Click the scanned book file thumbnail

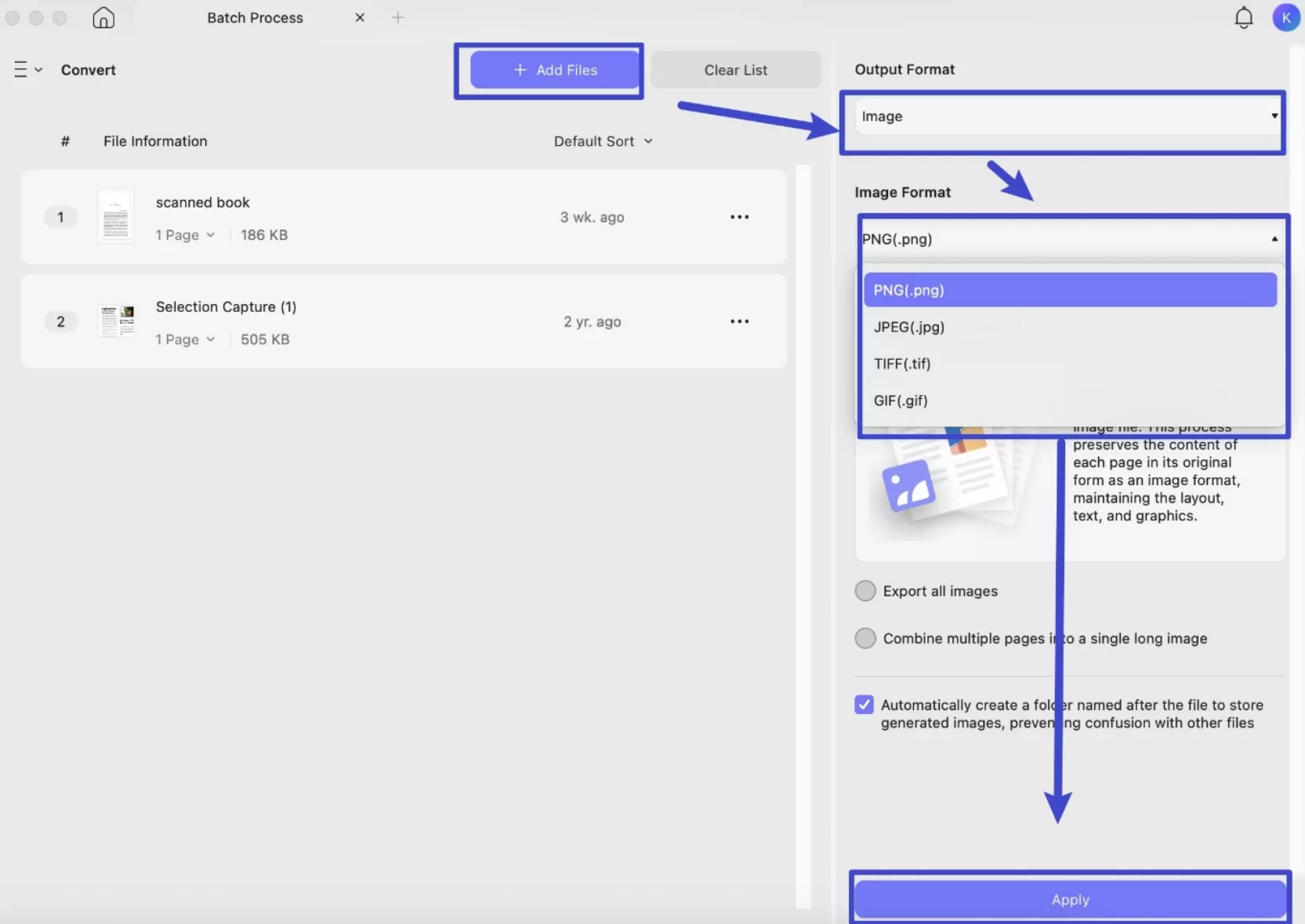(x=115, y=217)
